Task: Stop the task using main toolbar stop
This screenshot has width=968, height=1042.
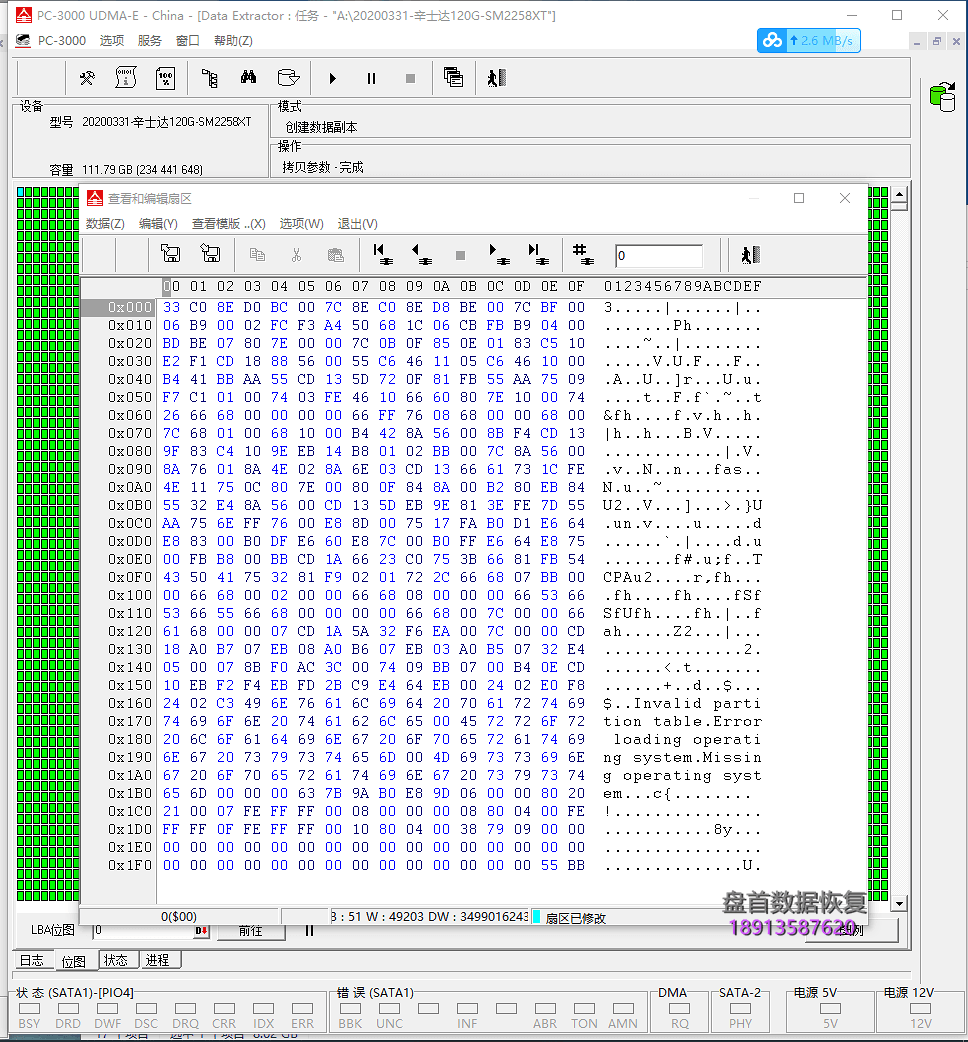Action: tap(411, 78)
